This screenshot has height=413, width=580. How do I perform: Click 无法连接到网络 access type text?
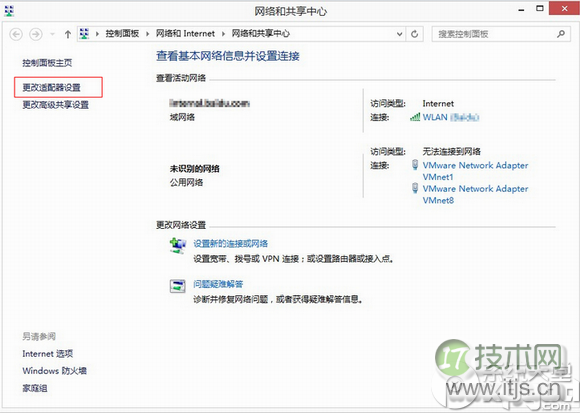tap(452, 151)
